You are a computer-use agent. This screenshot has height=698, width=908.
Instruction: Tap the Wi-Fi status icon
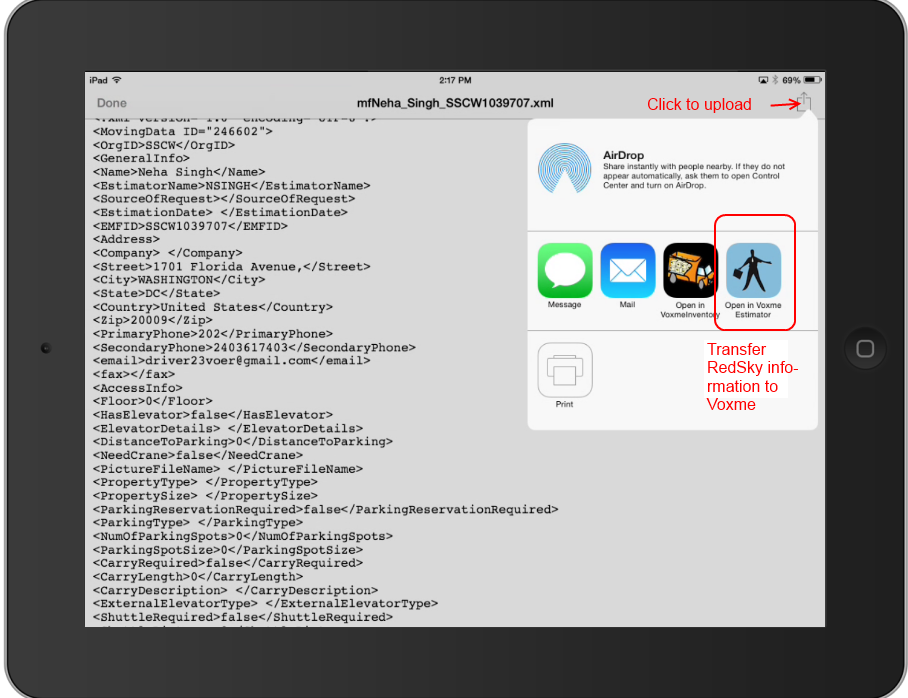pos(117,80)
